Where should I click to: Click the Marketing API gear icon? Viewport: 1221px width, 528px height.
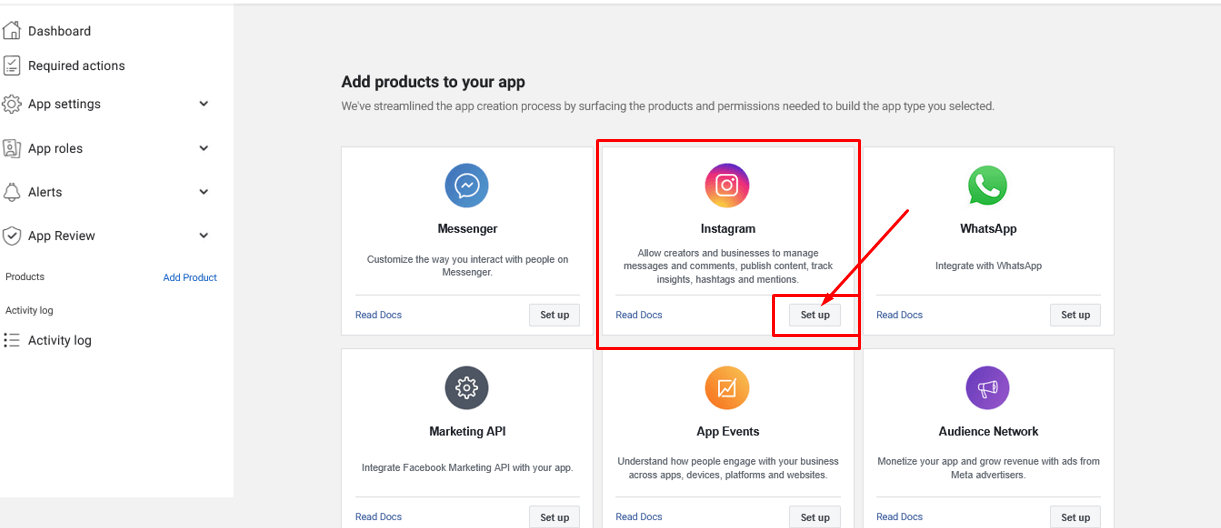[x=467, y=388]
